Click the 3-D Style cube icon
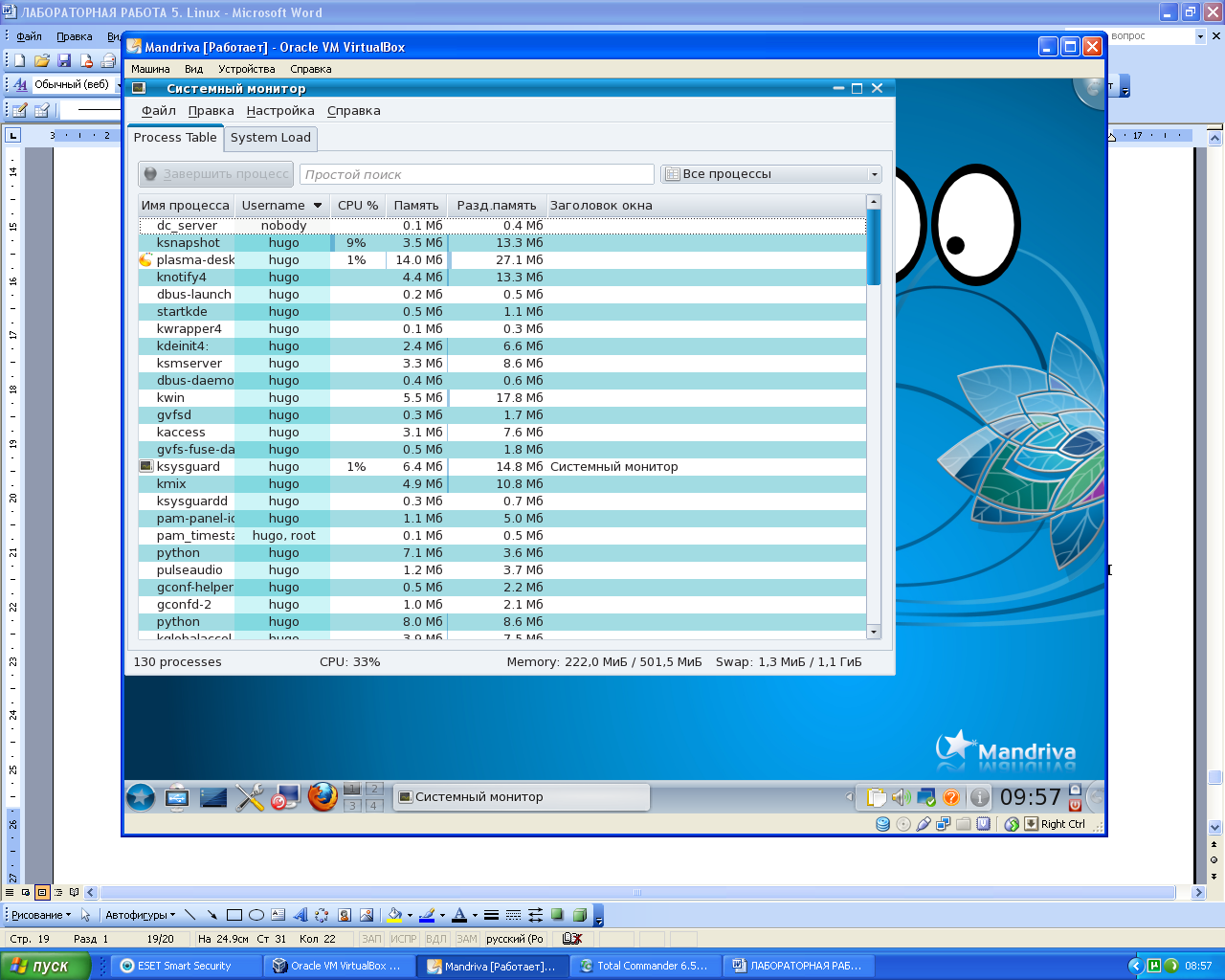The height and width of the screenshot is (980, 1225). tap(579, 915)
